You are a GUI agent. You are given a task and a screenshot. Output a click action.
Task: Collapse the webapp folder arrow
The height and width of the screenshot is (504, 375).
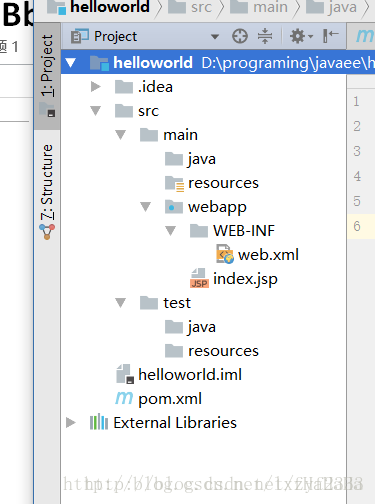[x=145, y=207]
